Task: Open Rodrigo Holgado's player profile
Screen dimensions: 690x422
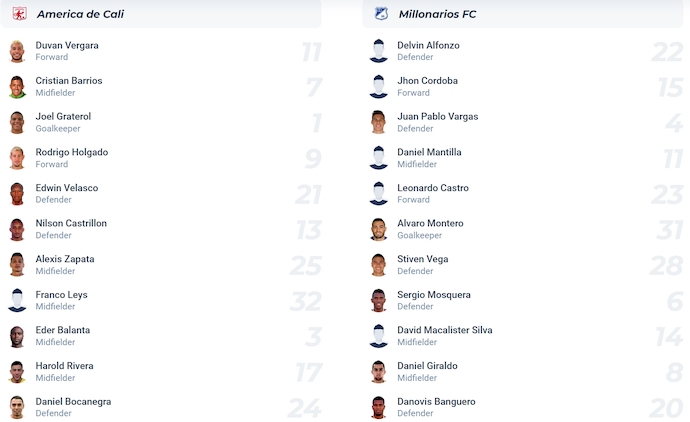Action: pyautogui.click(x=72, y=152)
